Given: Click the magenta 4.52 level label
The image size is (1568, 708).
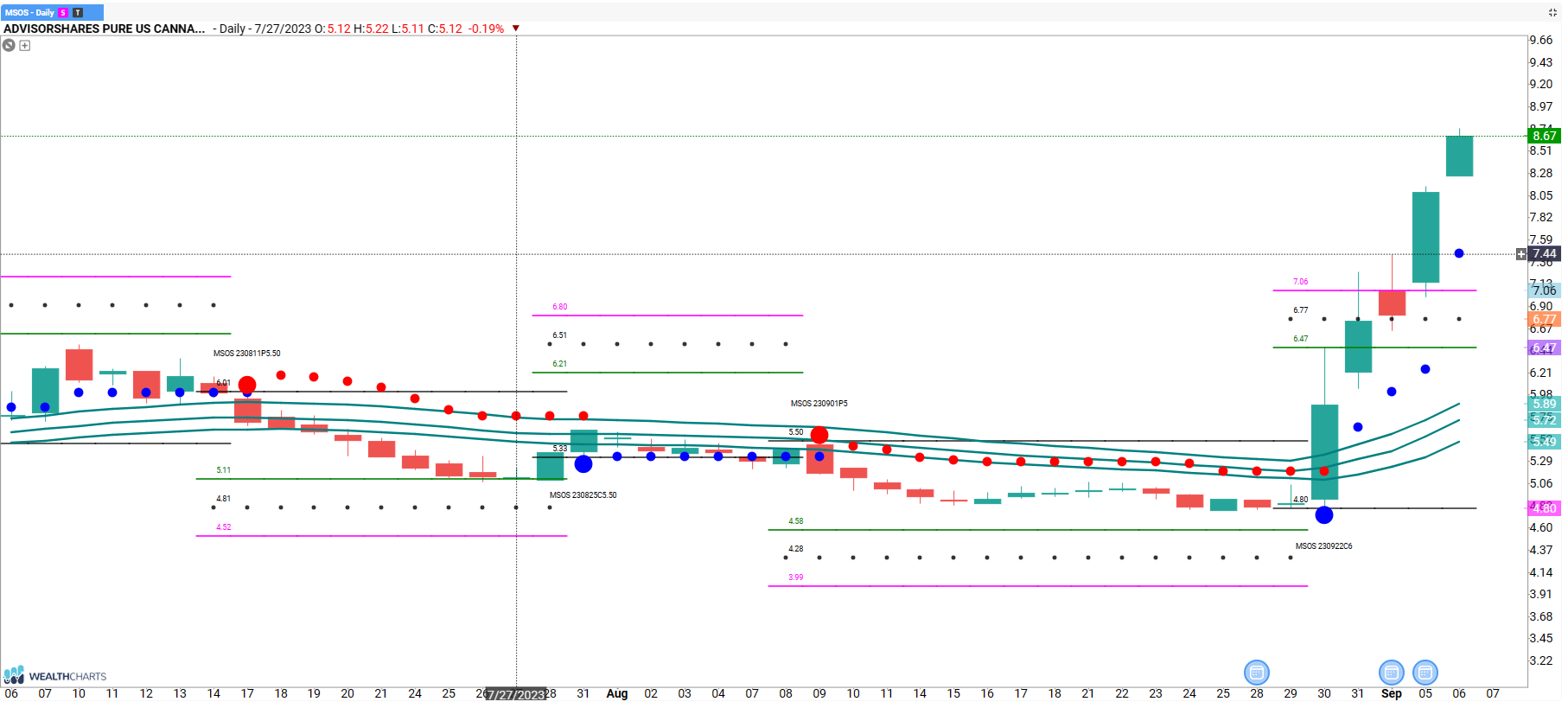Looking at the screenshot, I should (224, 527).
